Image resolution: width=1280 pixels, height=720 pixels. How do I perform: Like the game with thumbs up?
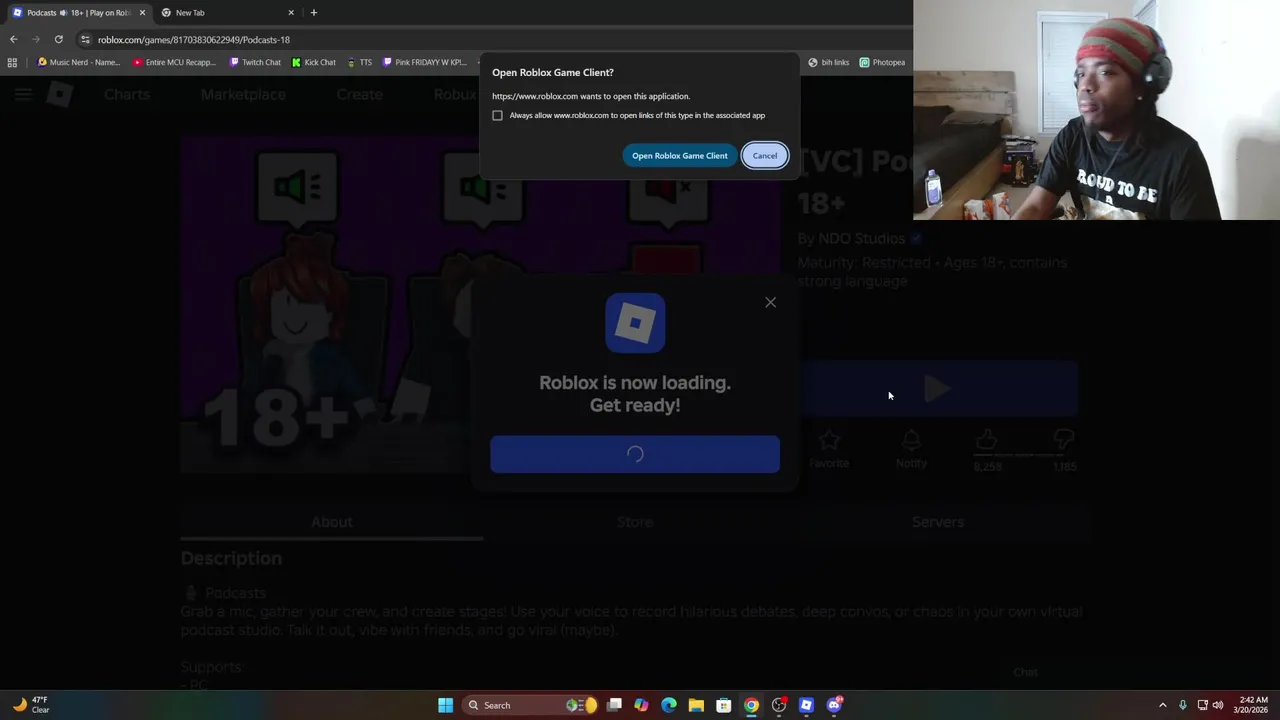click(987, 441)
